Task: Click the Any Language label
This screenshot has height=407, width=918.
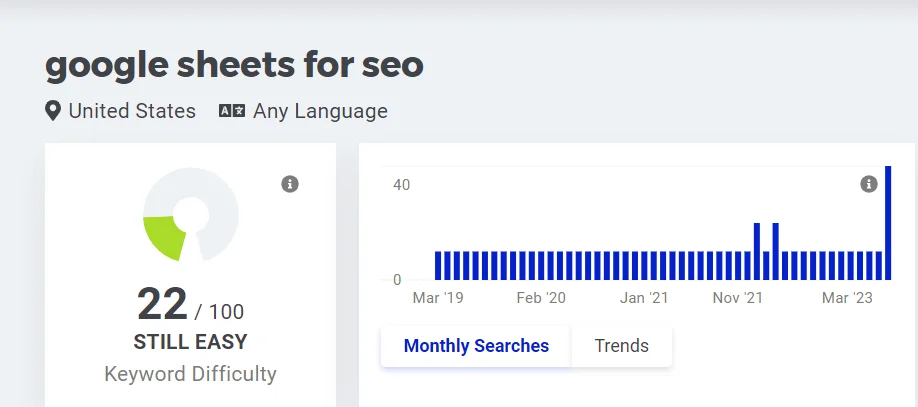Action: (320, 111)
